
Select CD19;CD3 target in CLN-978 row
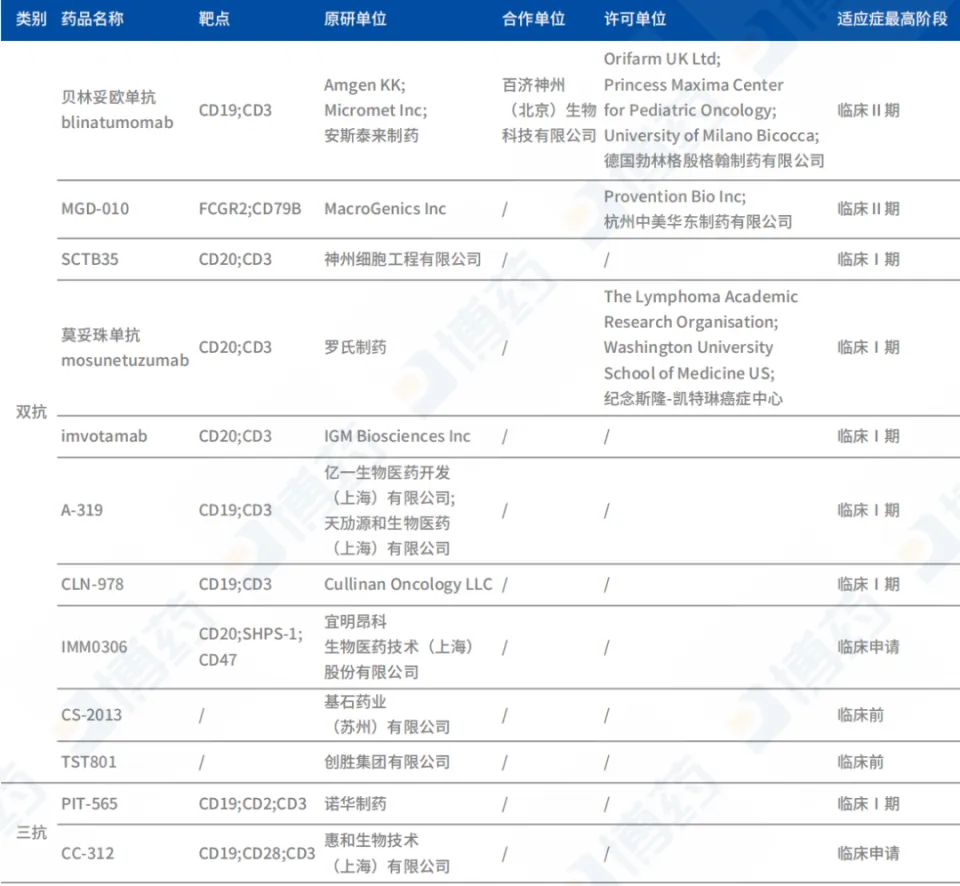pos(235,584)
